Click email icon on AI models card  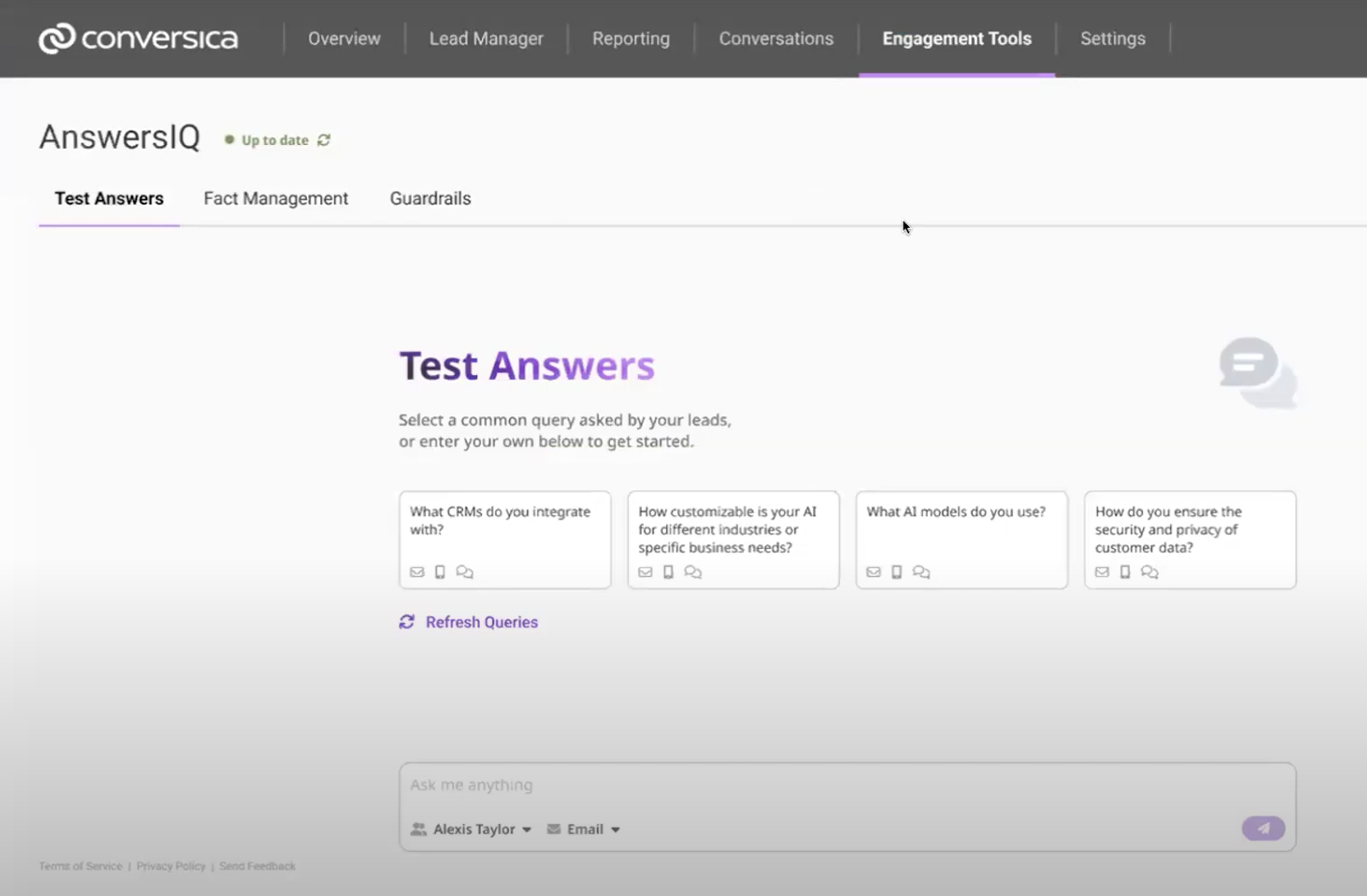pos(874,572)
